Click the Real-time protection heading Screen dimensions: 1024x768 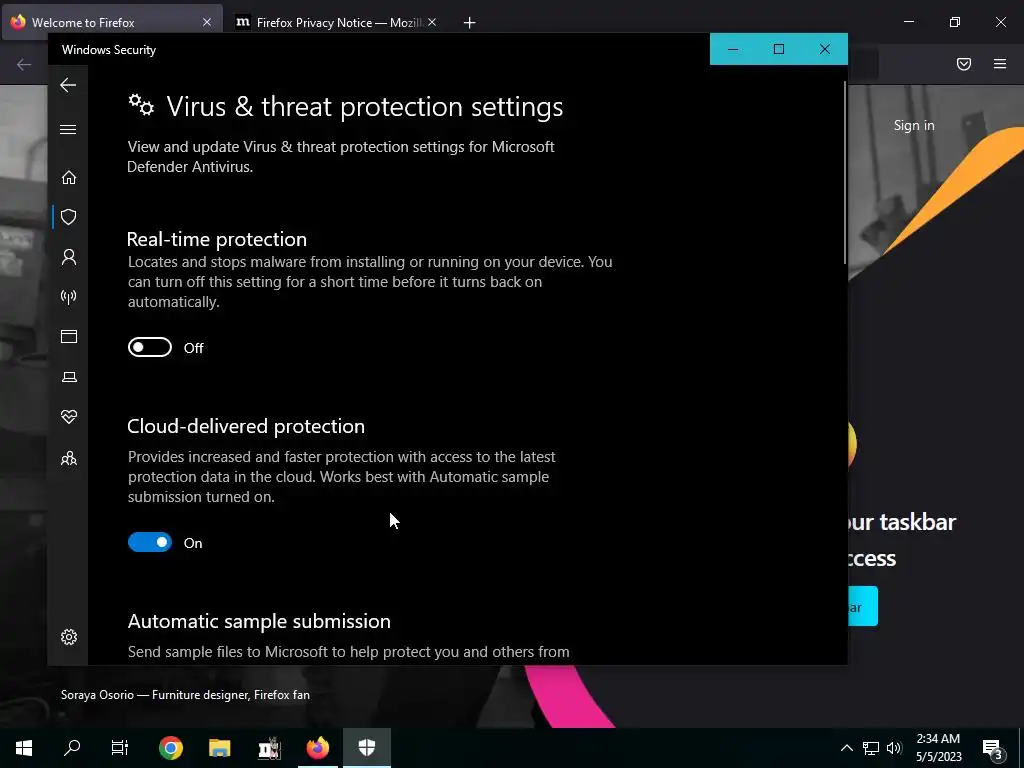[216, 239]
